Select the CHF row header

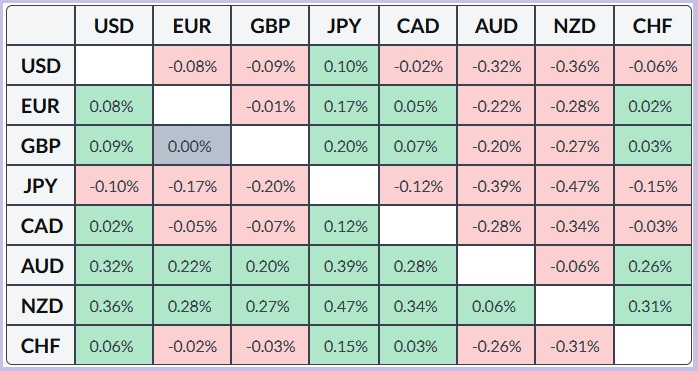[41, 346]
